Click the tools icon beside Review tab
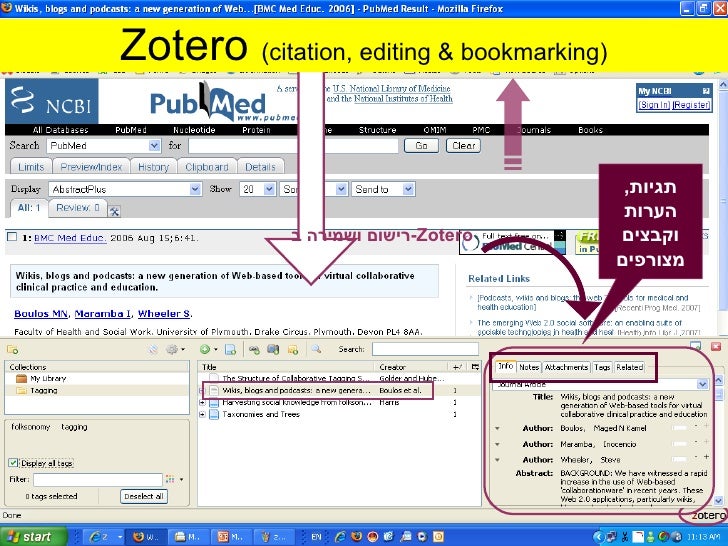This screenshot has height=546, width=728. coord(114,212)
